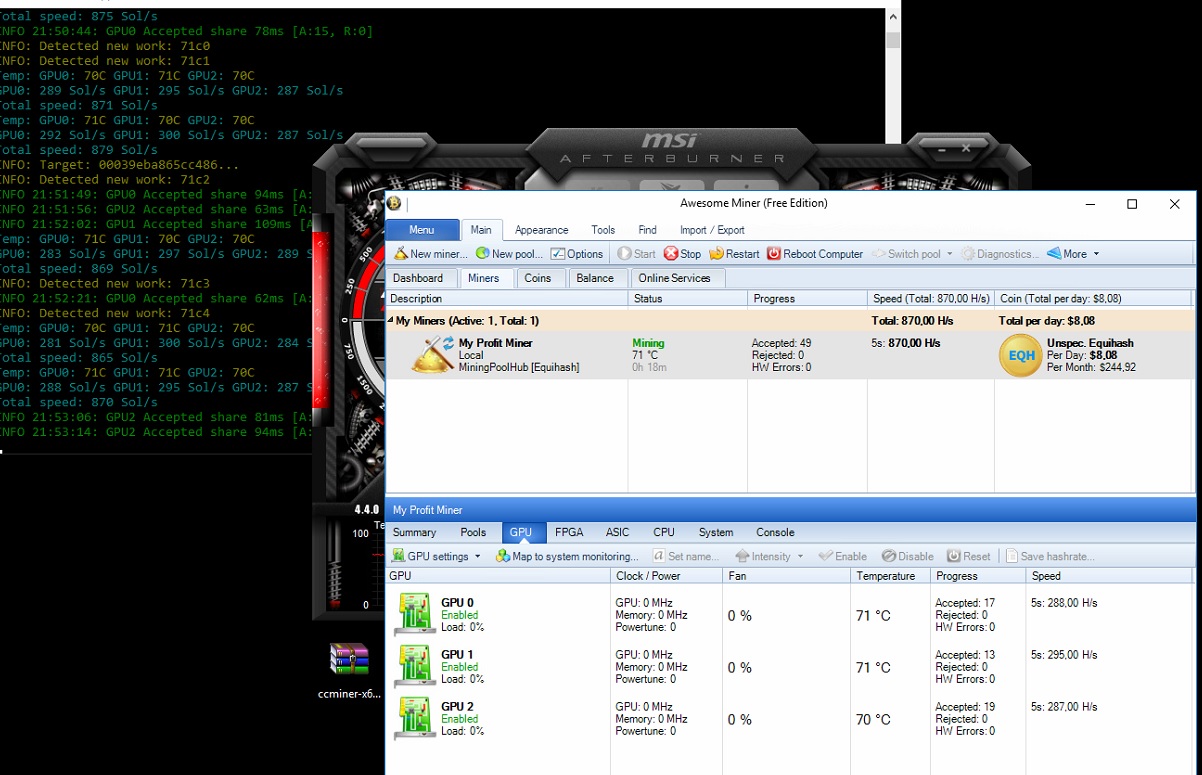Click the My Profit Miner detail panel header
The image size is (1202, 775).
point(791,510)
